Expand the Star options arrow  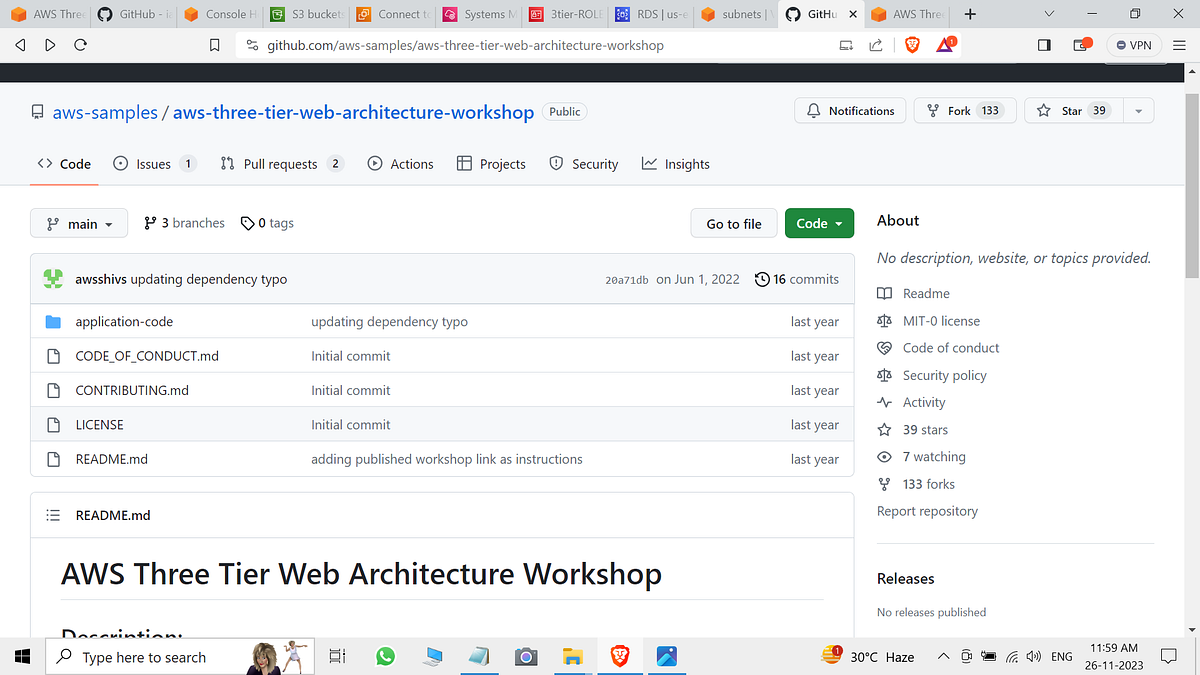click(1139, 110)
